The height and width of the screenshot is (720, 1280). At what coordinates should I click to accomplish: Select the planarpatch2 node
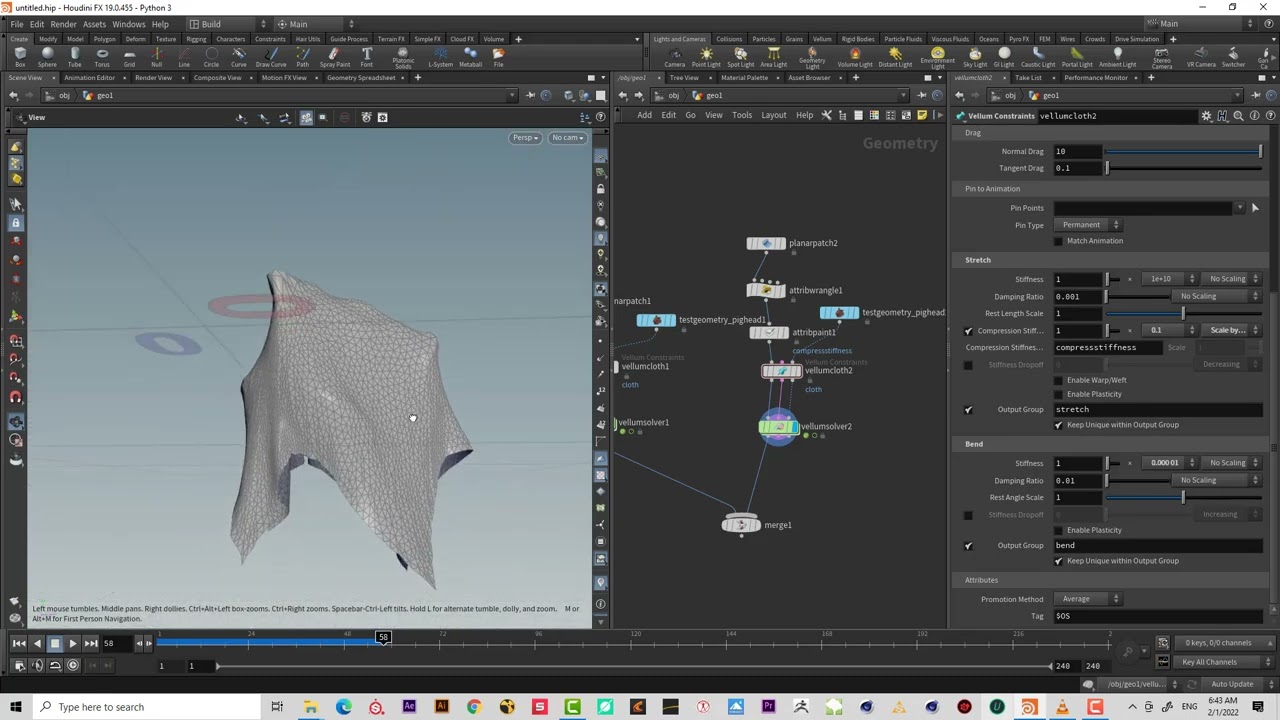[x=766, y=243]
